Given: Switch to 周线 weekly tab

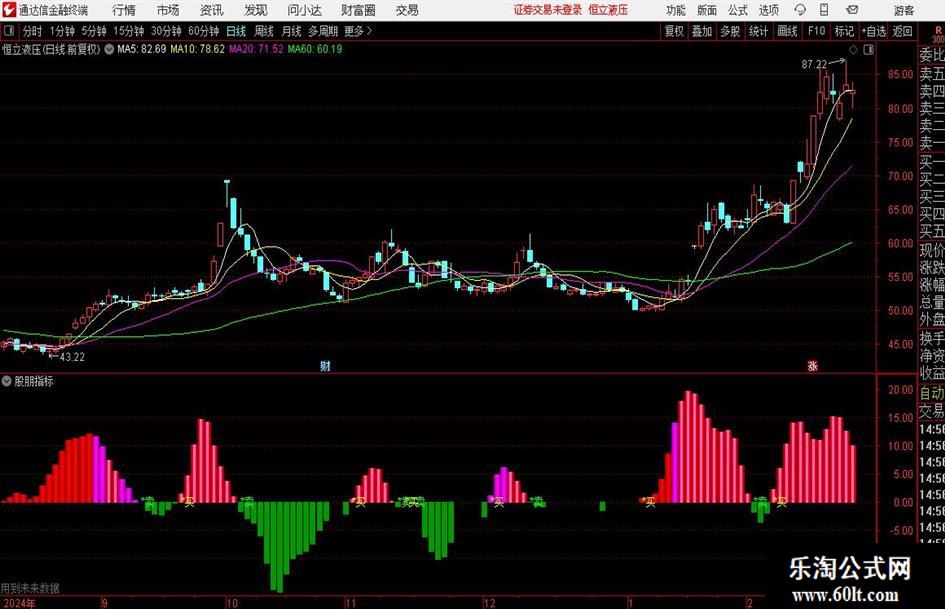Looking at the screenshot, I should [264, 31].
